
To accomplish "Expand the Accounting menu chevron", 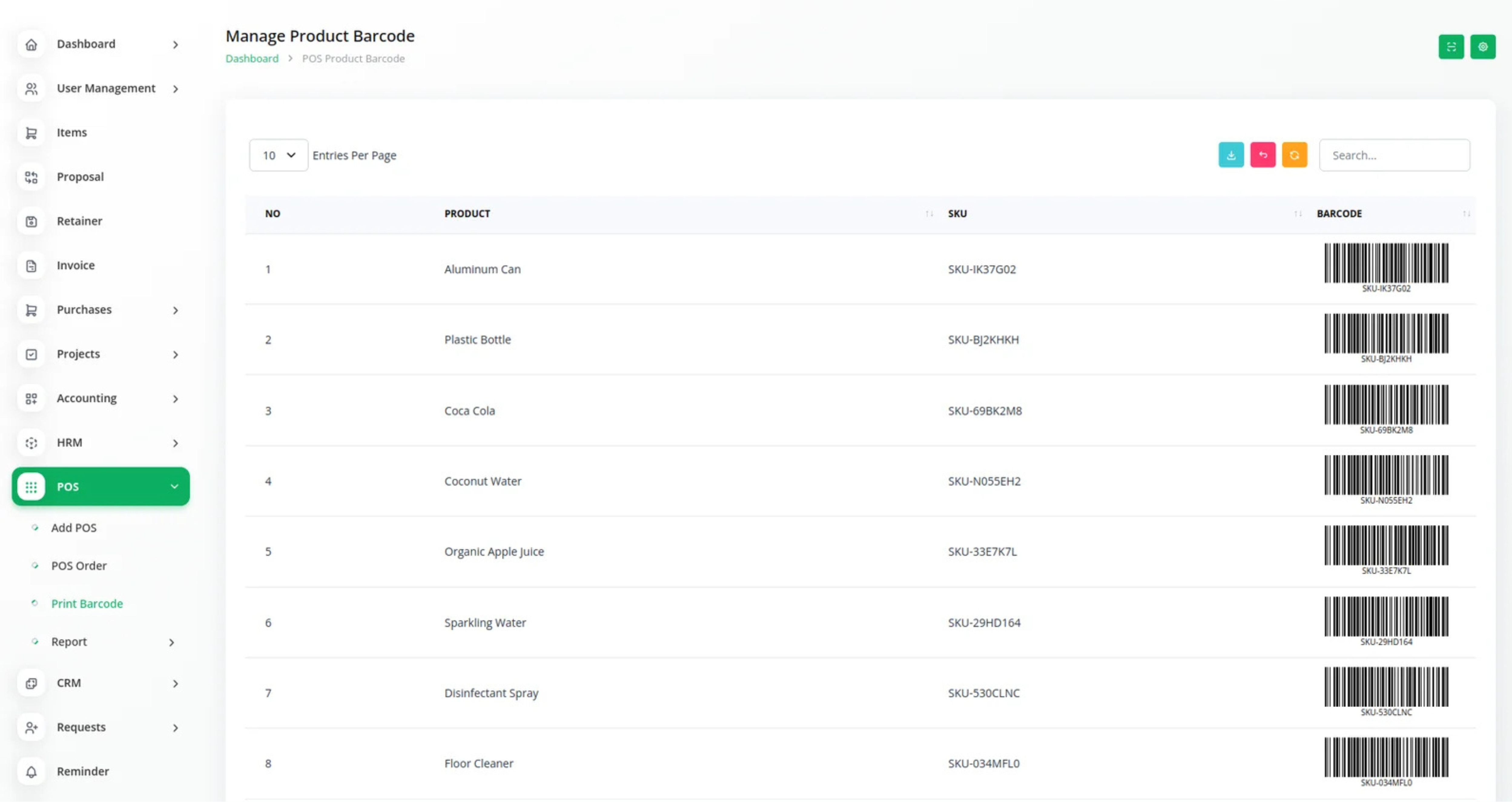I will [175, 399].
